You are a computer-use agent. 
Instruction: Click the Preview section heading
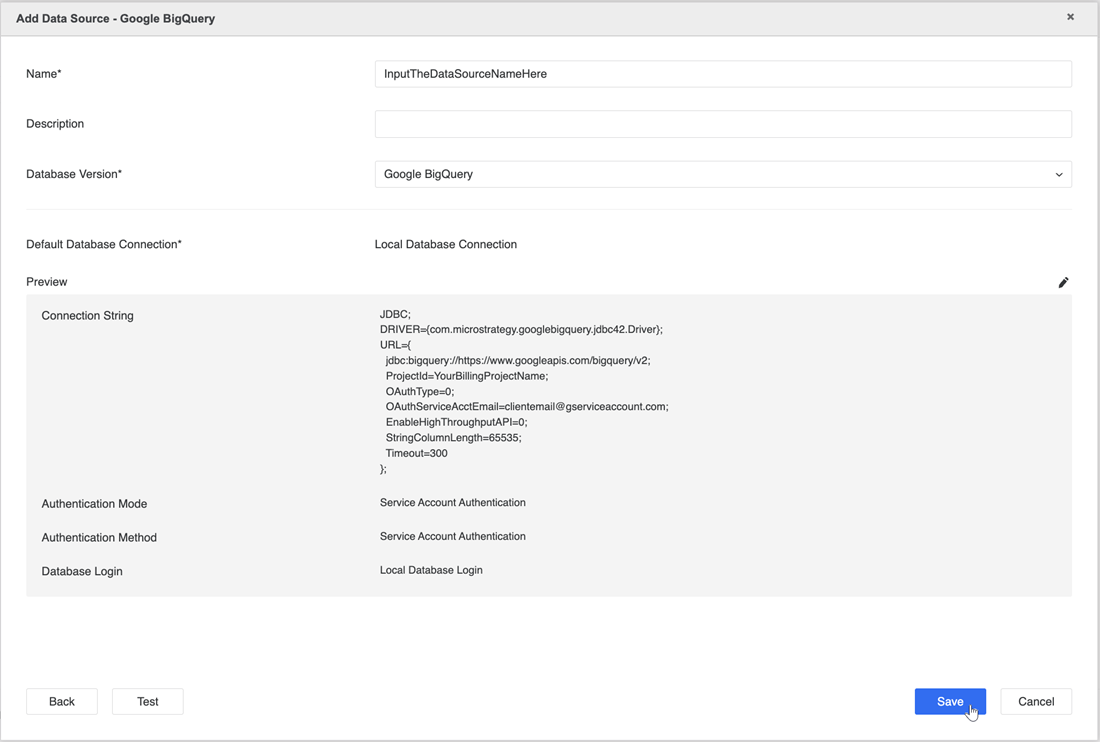coord(47,282)
